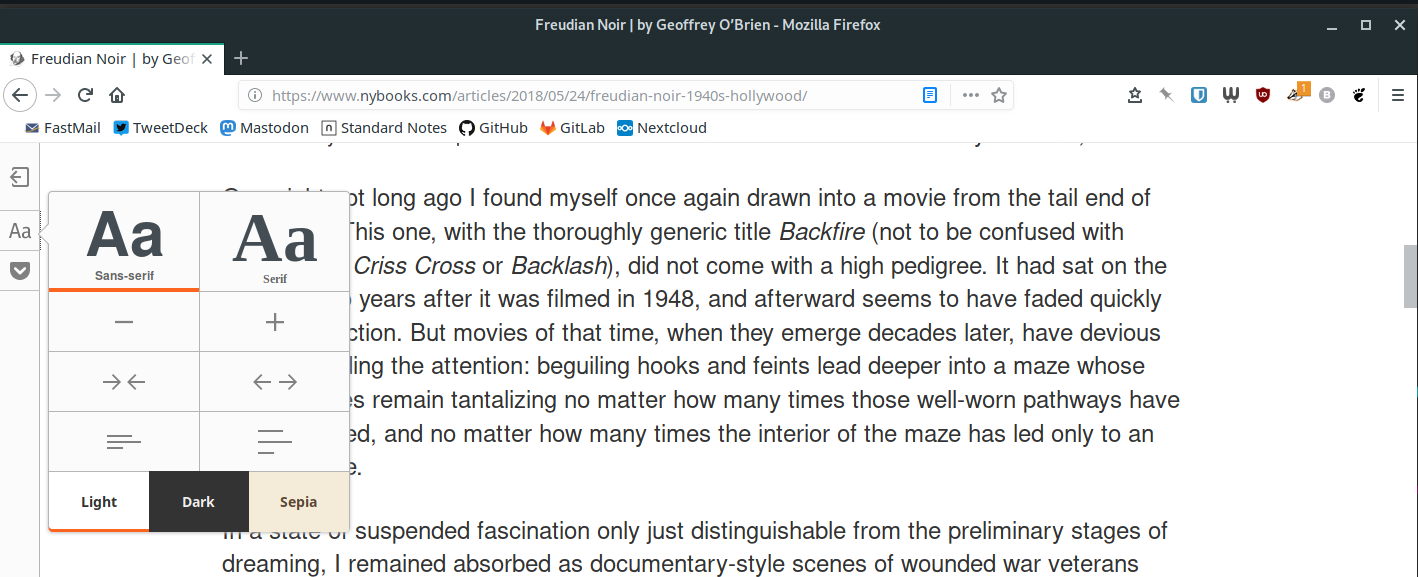The width and height of the screenshot is (1418, 577).
Task: Bookmark this page with the star icon
Action: (998, 94)
